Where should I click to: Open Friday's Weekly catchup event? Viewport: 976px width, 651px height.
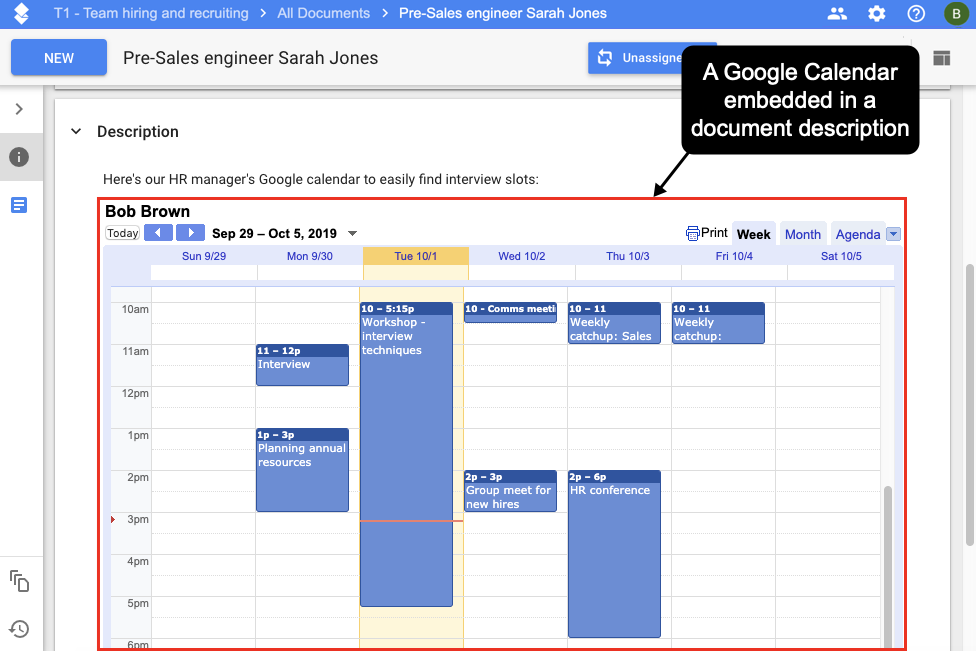(718, 323)
